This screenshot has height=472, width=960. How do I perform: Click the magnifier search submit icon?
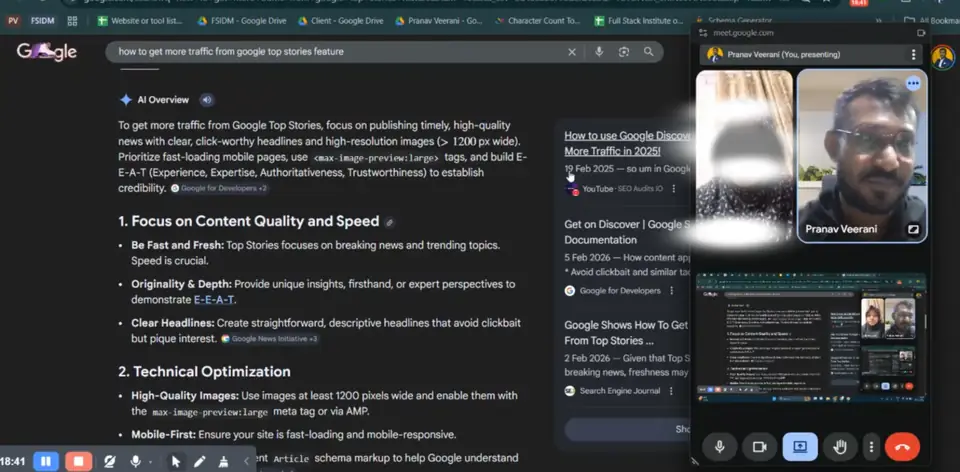click(648, 52)
